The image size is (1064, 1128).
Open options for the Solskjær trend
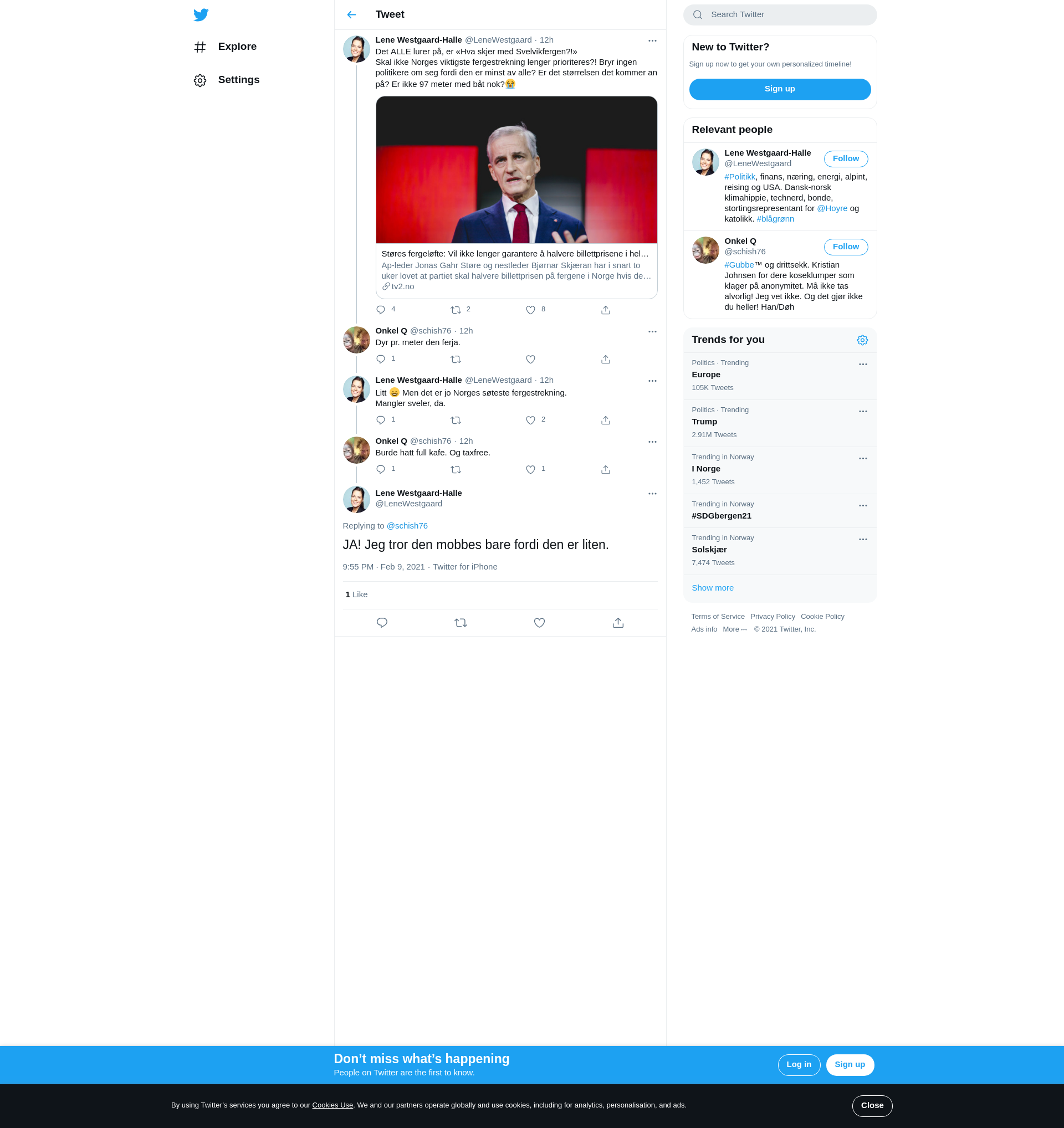pyautogui.click(x=862, y=539)
